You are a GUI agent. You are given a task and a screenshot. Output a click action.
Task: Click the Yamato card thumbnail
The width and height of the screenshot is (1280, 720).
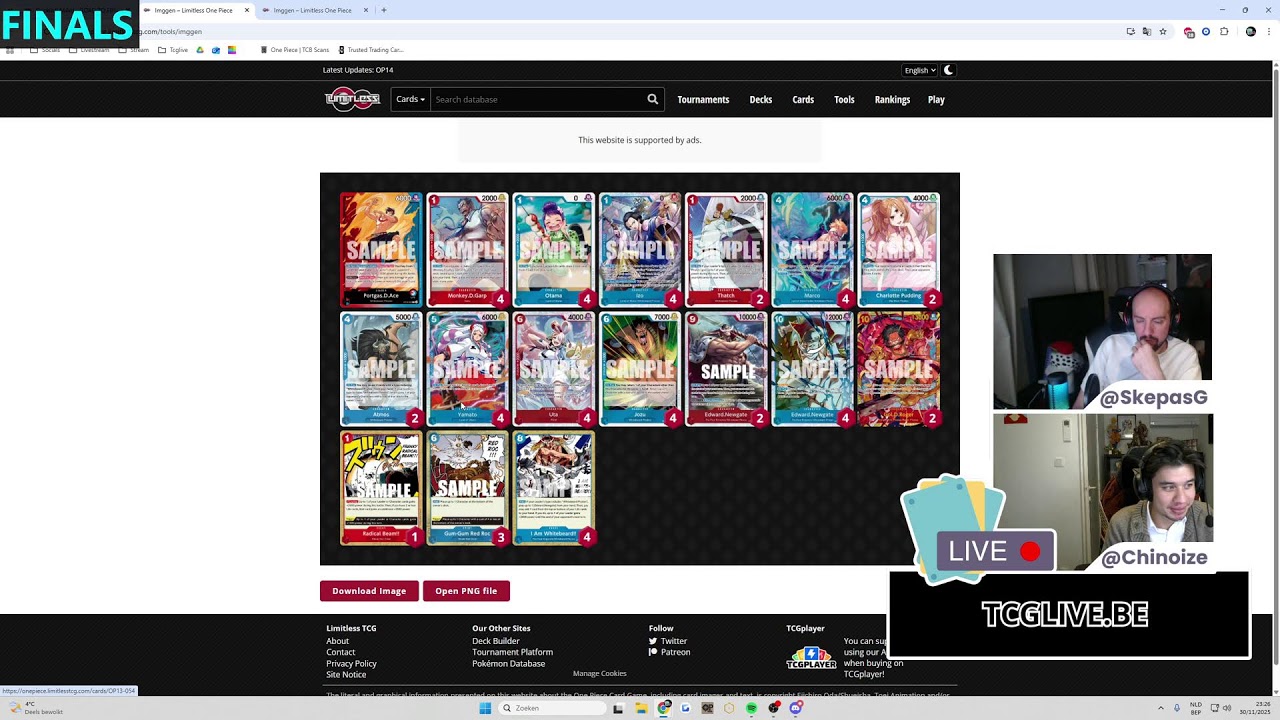click(467, 368)
